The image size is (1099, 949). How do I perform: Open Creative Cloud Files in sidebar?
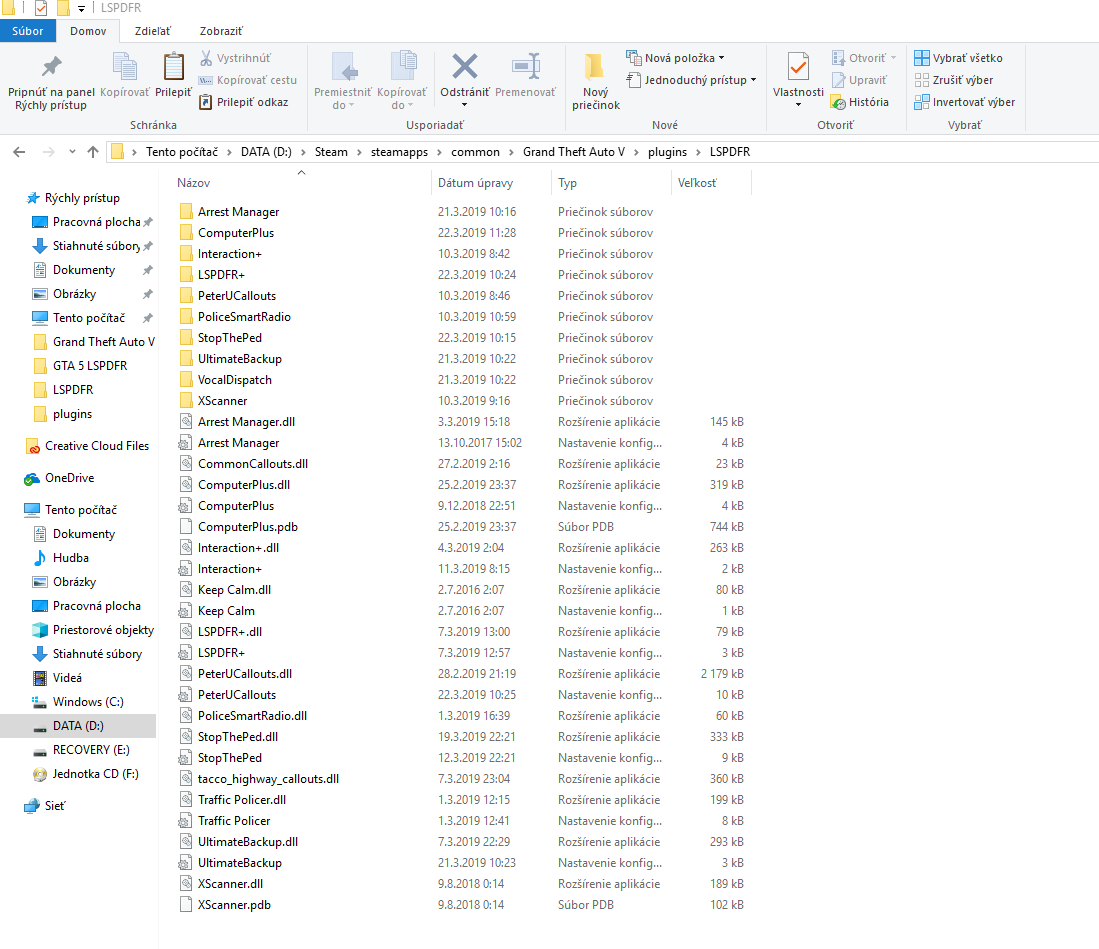pyautogui.click(x=97, y=446)
